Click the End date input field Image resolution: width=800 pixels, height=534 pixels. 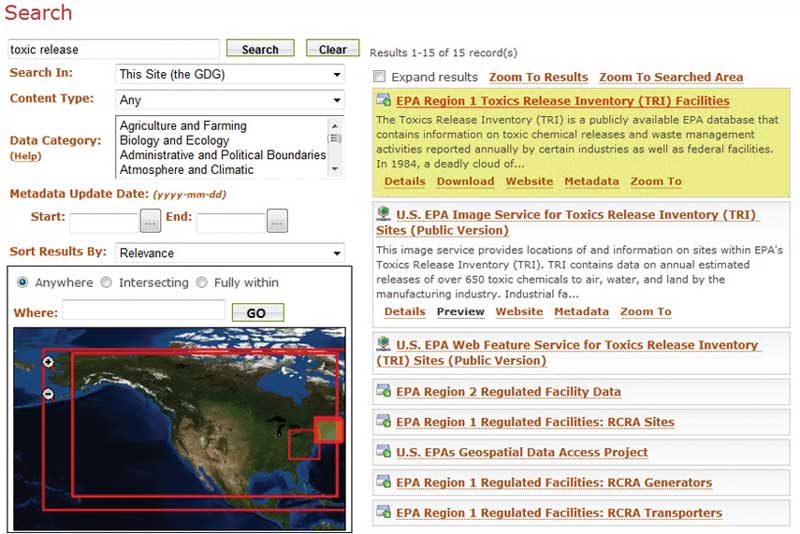tap(231, 223)
